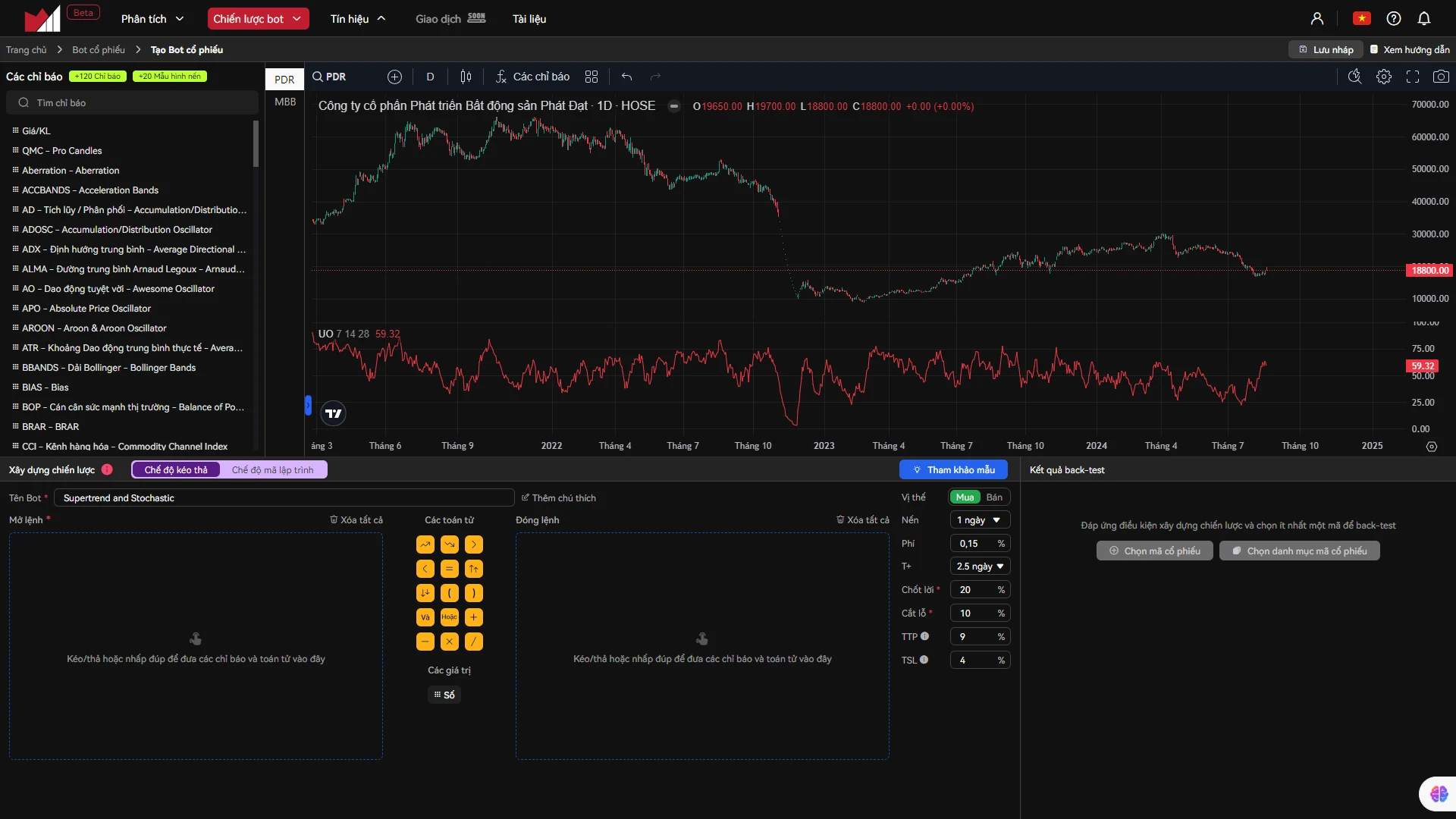Open the chart layout grid icon
Screen dimensions: 1456x819
tap(591, 77)
